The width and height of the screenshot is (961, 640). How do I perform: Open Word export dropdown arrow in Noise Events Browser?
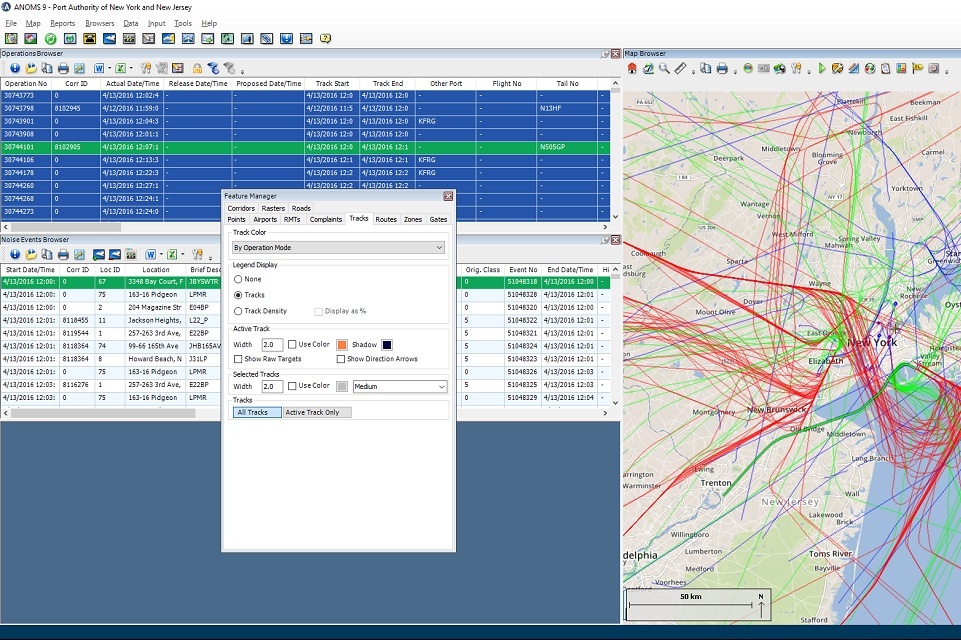point(161,254)
